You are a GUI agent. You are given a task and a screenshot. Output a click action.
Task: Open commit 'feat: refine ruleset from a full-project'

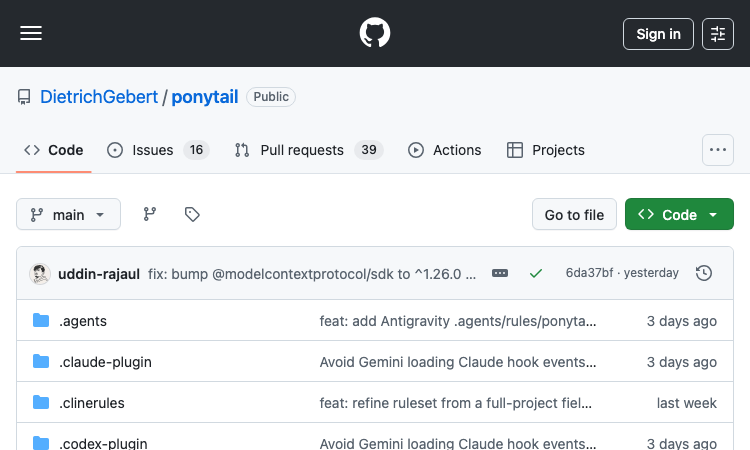455,403
